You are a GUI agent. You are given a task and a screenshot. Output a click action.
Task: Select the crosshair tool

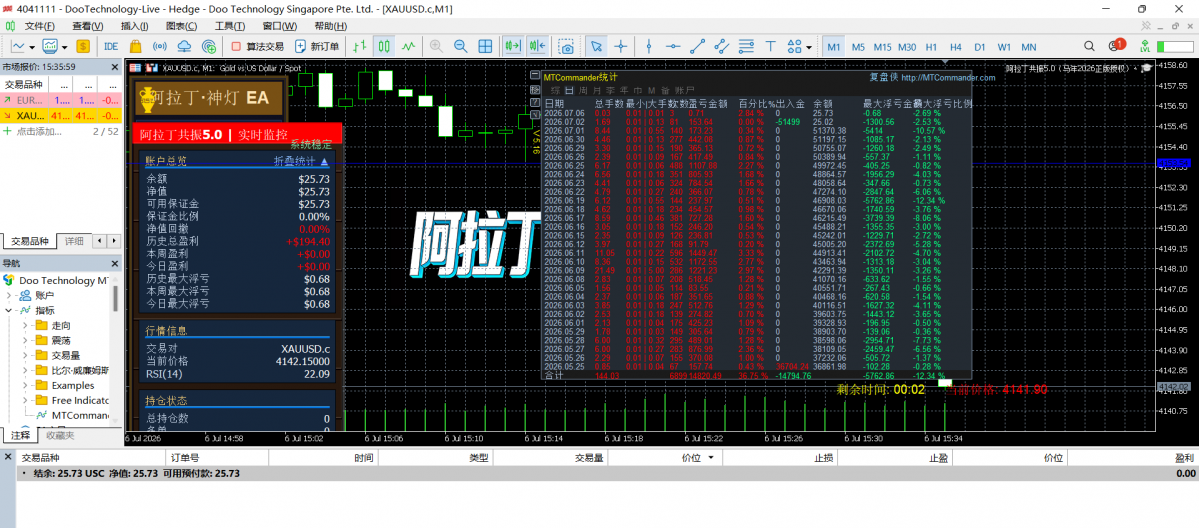[621, 46]
